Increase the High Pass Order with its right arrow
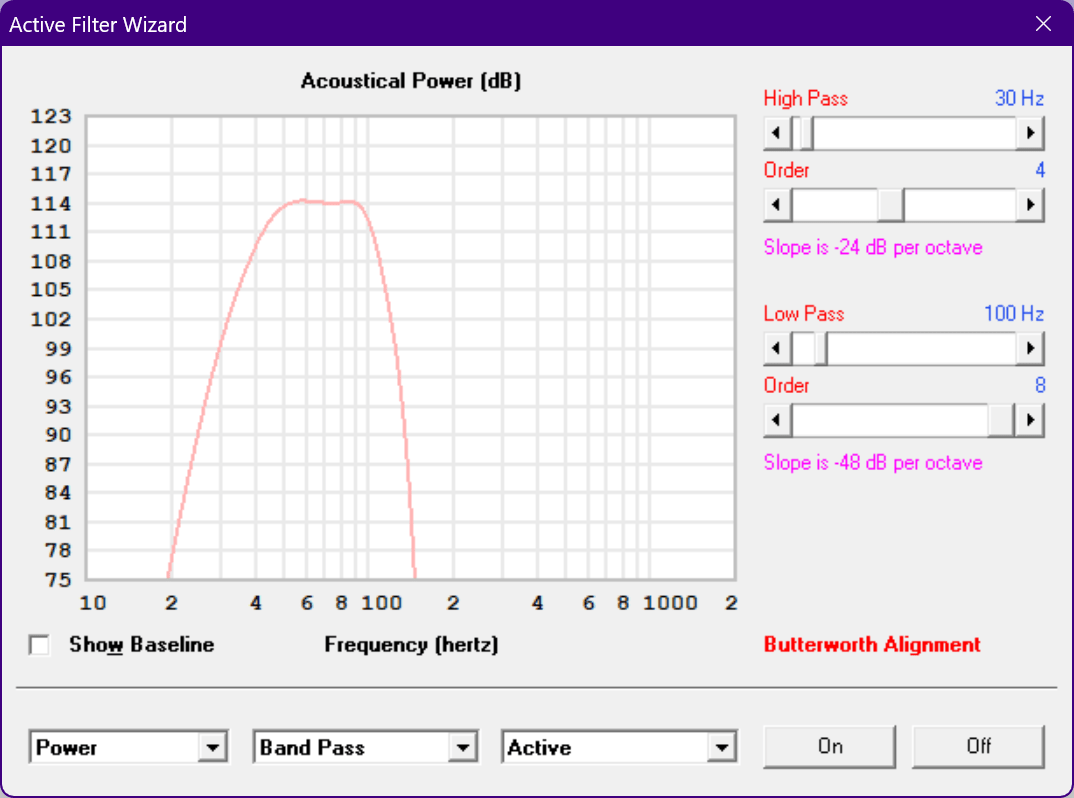Screen dimensions: 1074x798 tap(1030, 205)
